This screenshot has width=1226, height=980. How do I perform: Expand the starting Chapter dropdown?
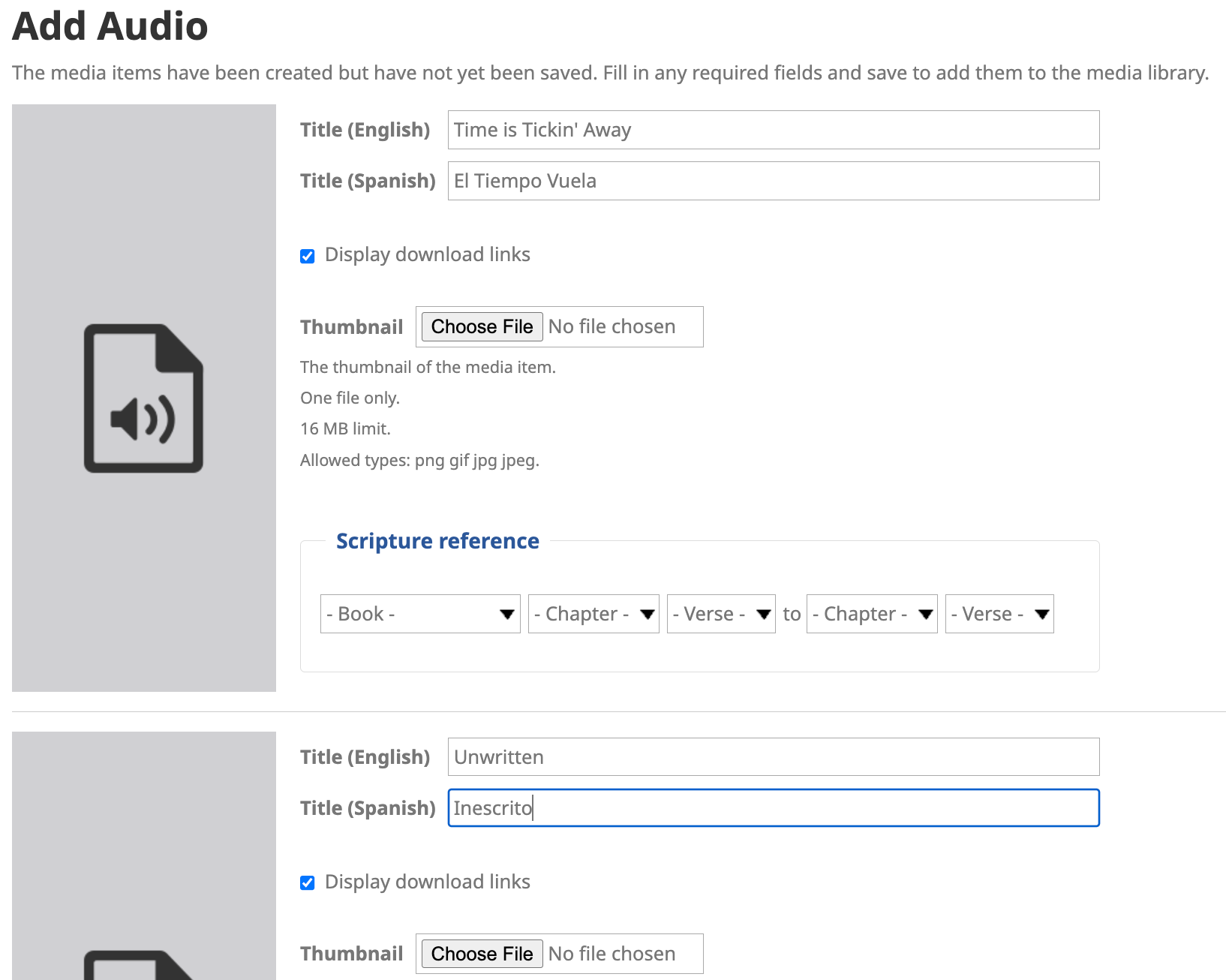click(593, 614)
